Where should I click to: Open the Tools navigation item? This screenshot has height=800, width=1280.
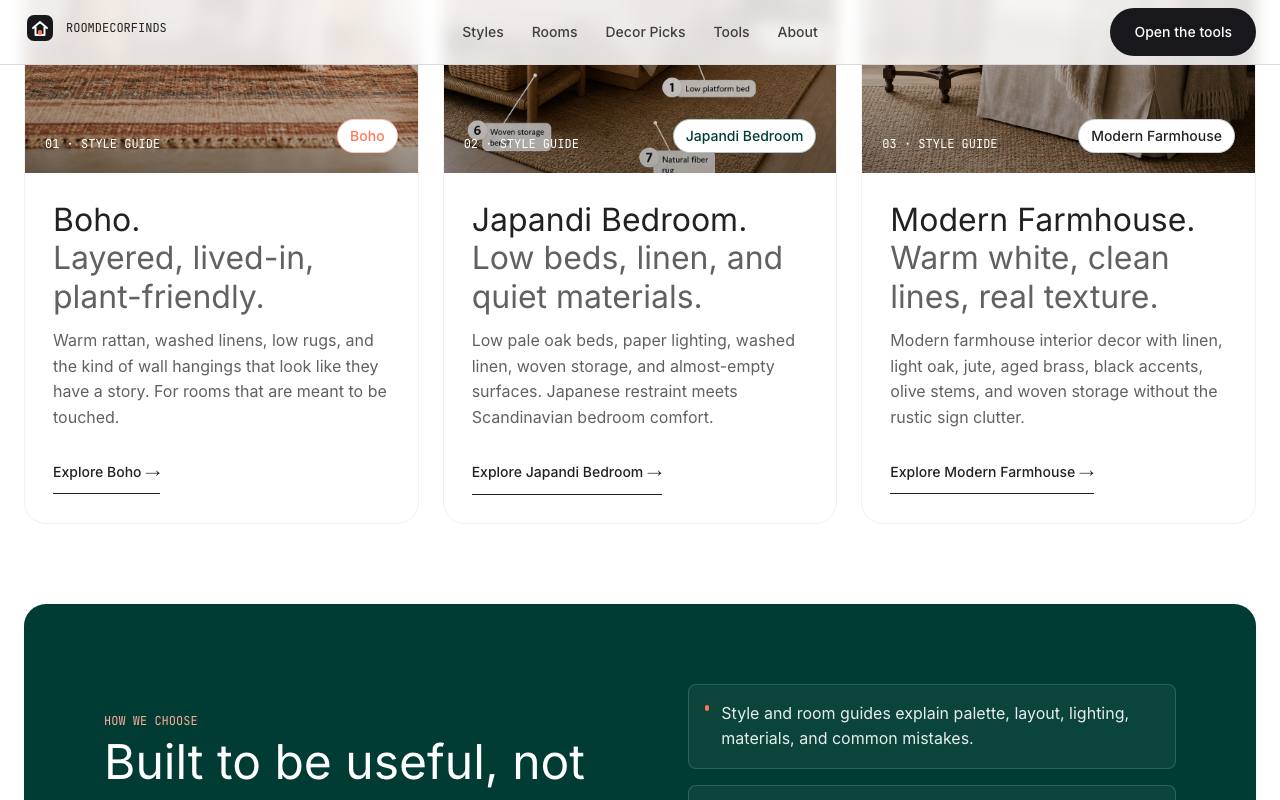click(731, 32)
